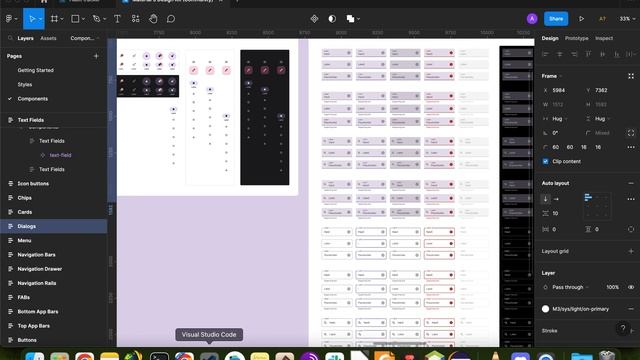
Task: Switch to the Inspect tab
Action: coord(604,38)
